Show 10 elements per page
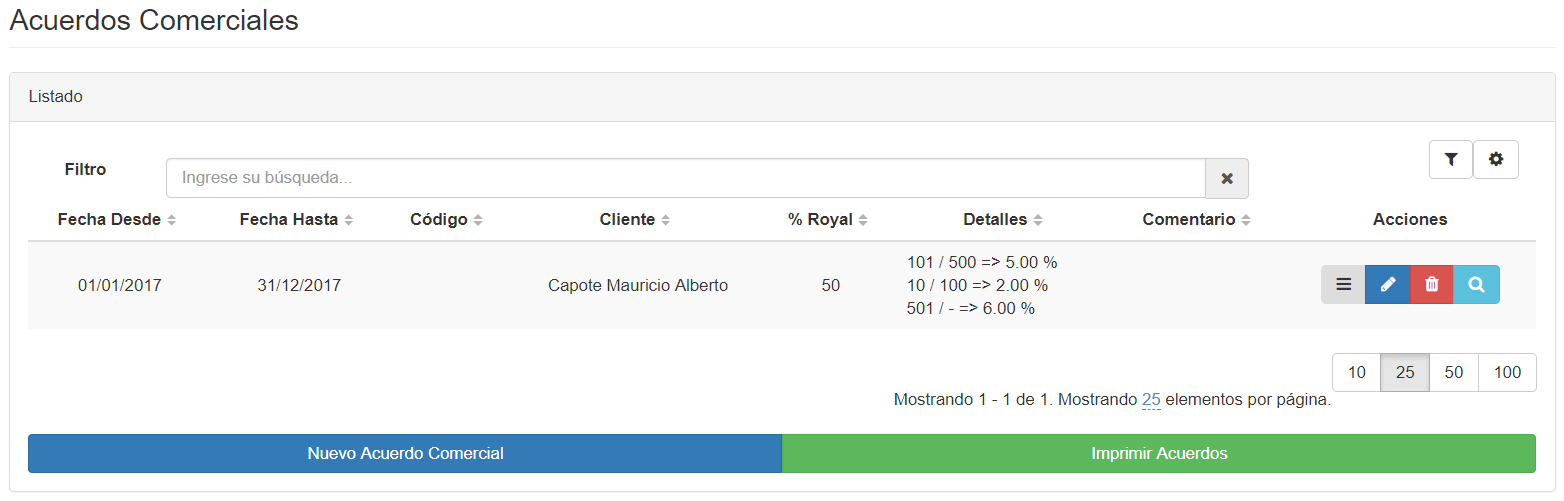The height and width of the screenshot is (501, 1564). coord(1357,373)
